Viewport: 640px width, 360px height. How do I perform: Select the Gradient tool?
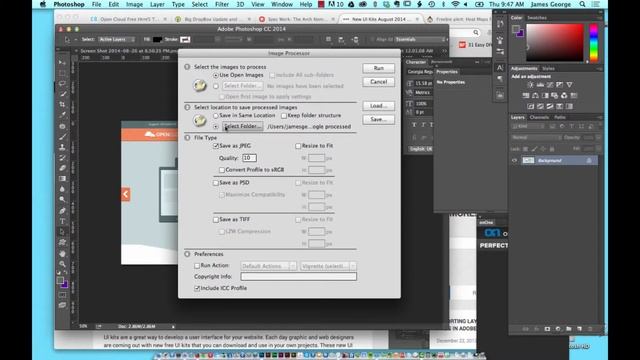62,179
